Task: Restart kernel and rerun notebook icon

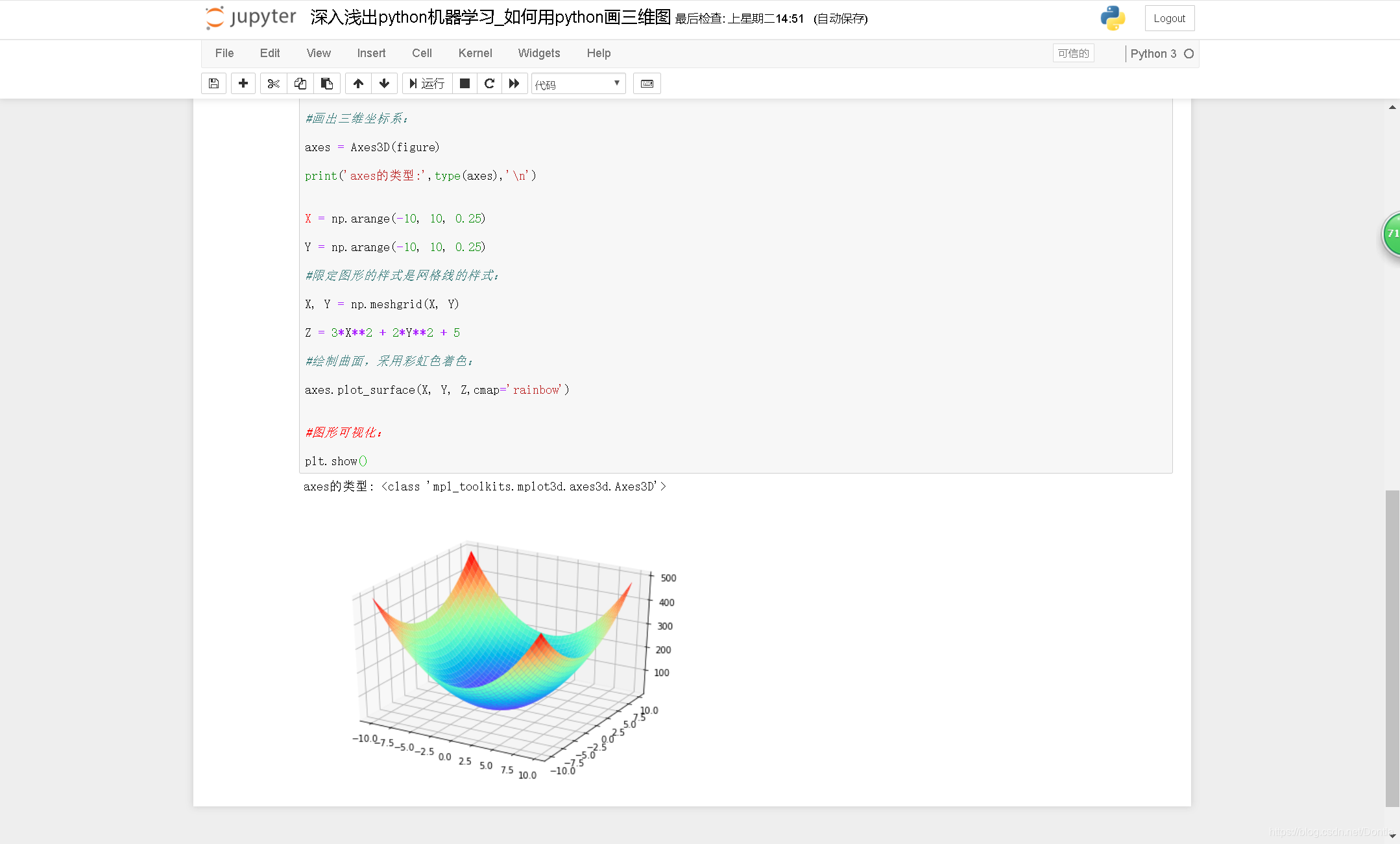Action: click(514, 84)
